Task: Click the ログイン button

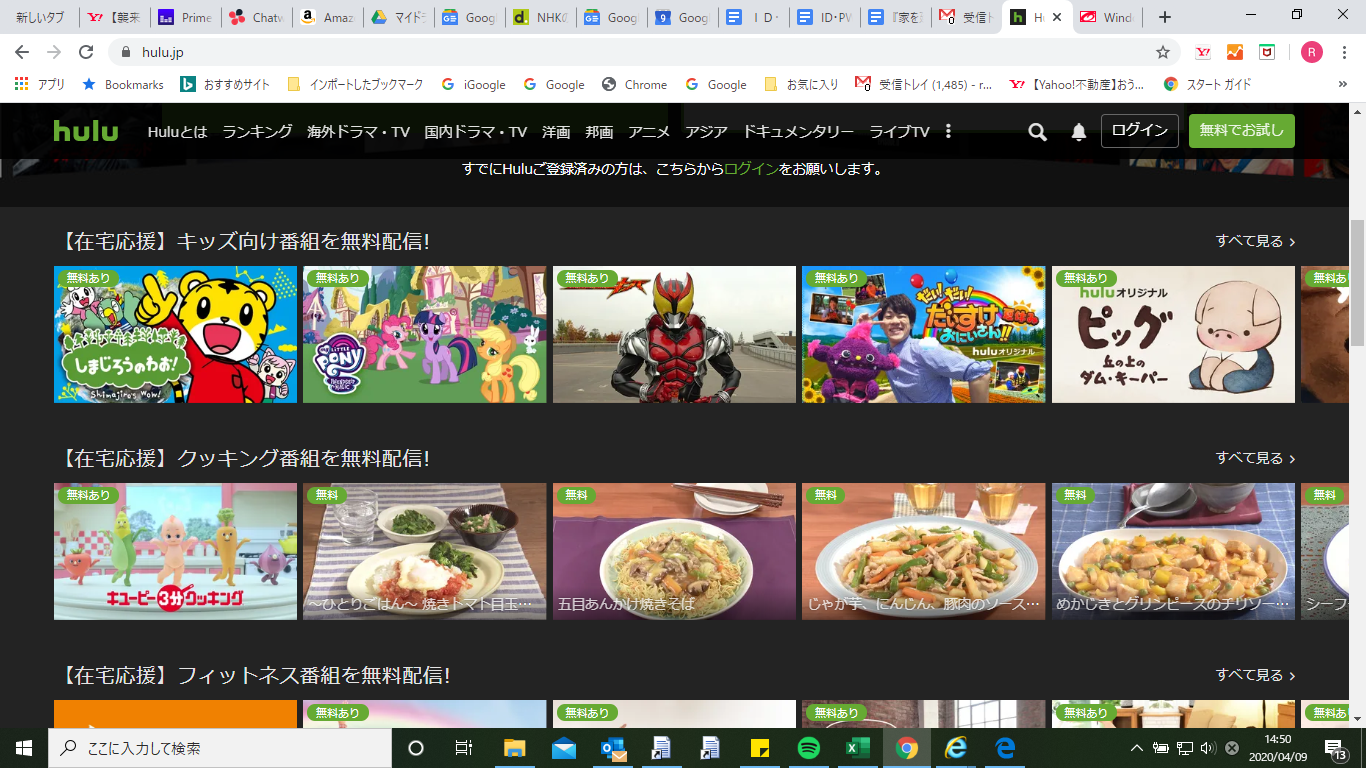Action: (x=1140, y=131)
